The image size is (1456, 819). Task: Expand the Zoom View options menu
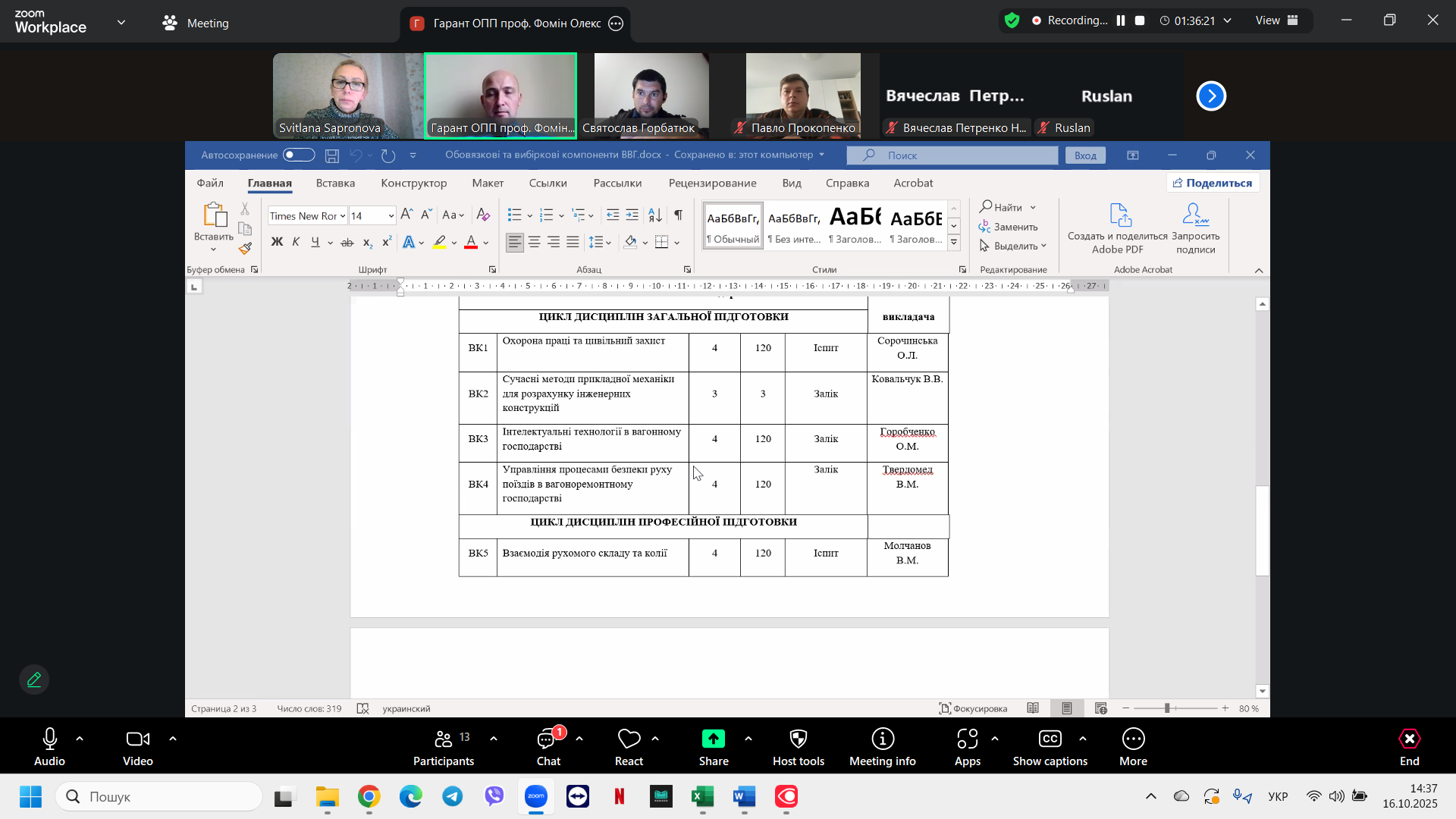(x=1276, y=20)
